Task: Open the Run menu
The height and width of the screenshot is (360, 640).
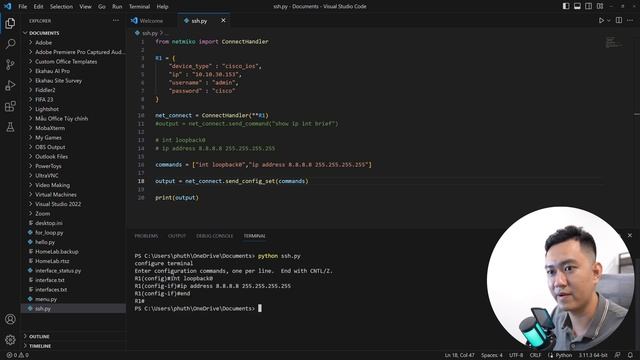Action: pyautogui.click(x=117, y=7)
